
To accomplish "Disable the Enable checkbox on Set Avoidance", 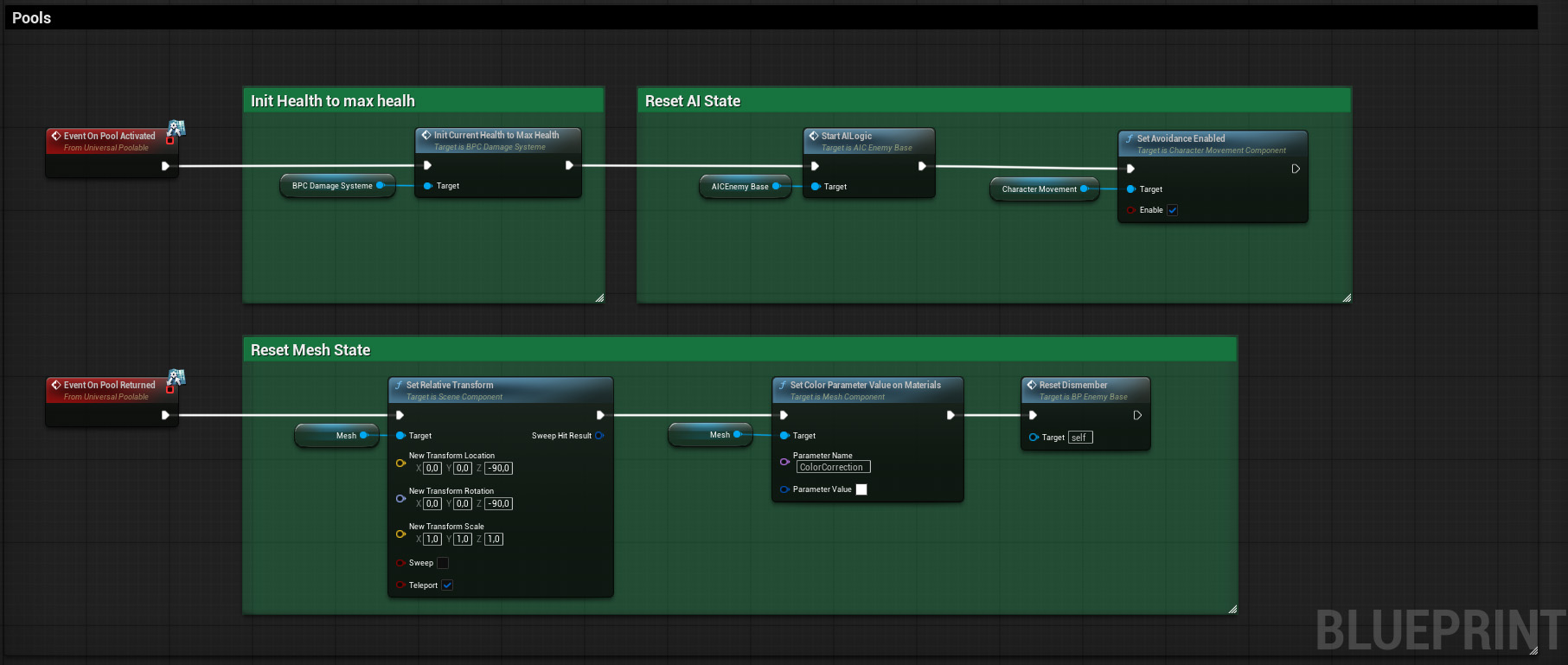I will pyautogui.click(x=1172, y=210).
